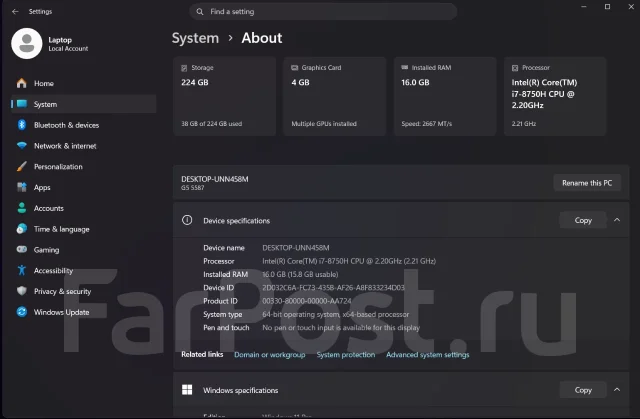Copy the Windows specifications
This screenshot has height=419, width=640.
(x=583, y=390)
